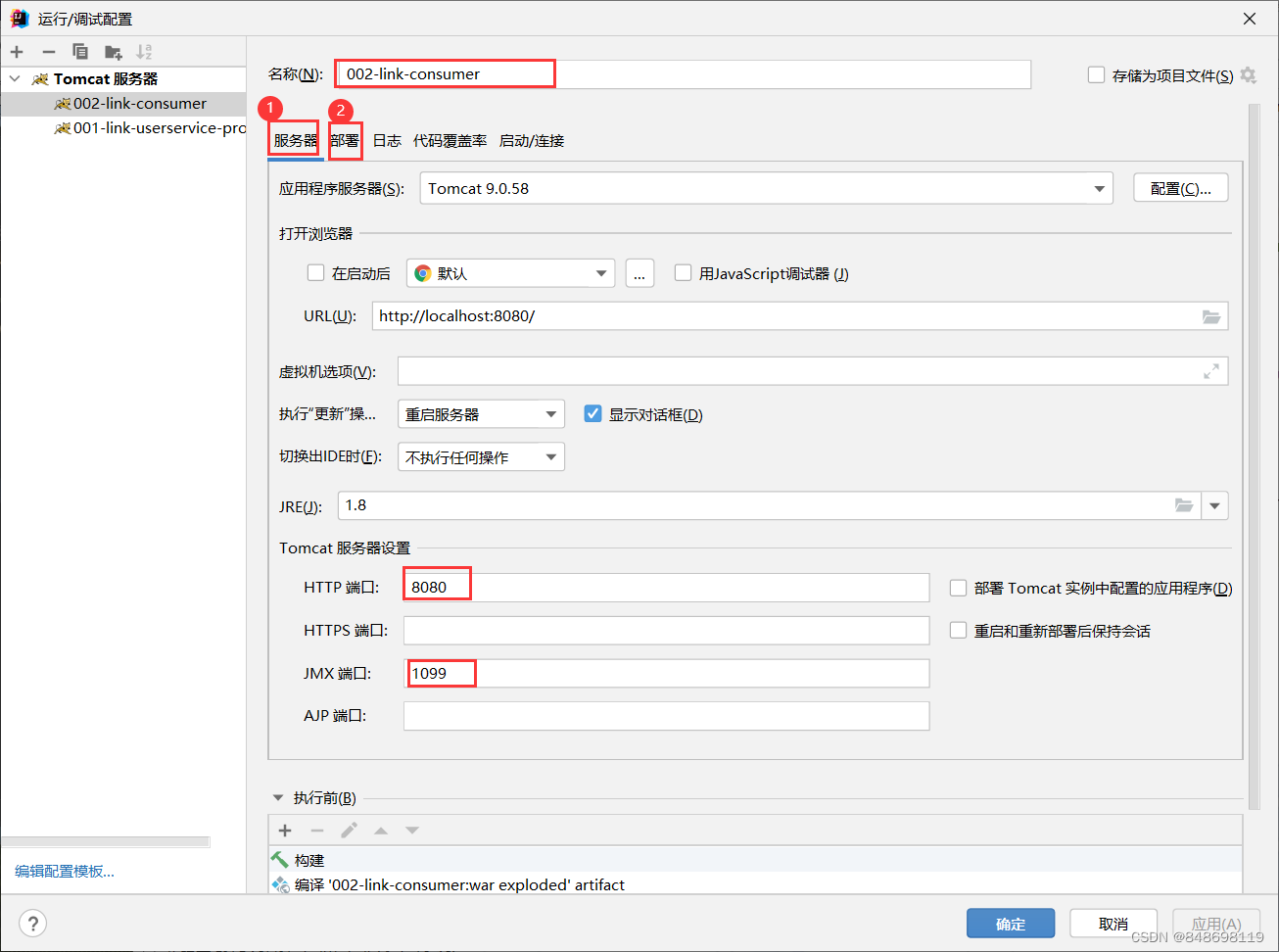Switch to the 日志 tab
This screenshot has width=1279, height=952.
click(388, 140)
